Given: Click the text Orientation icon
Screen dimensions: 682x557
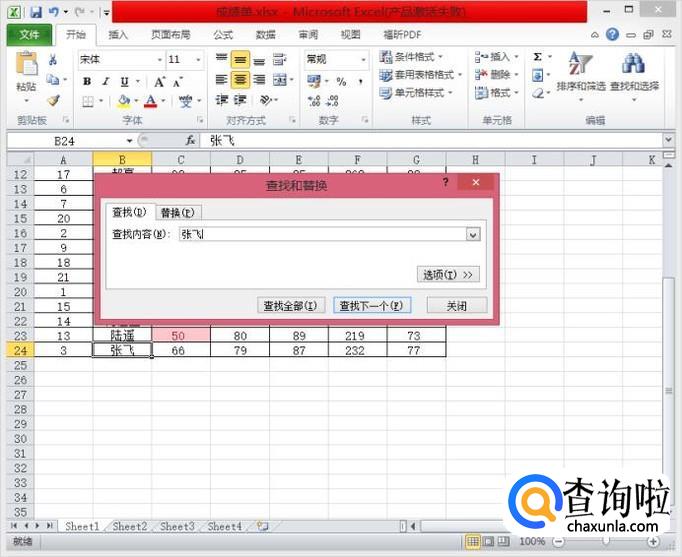Looking at the screenshot, I should [x=265, y=100].
